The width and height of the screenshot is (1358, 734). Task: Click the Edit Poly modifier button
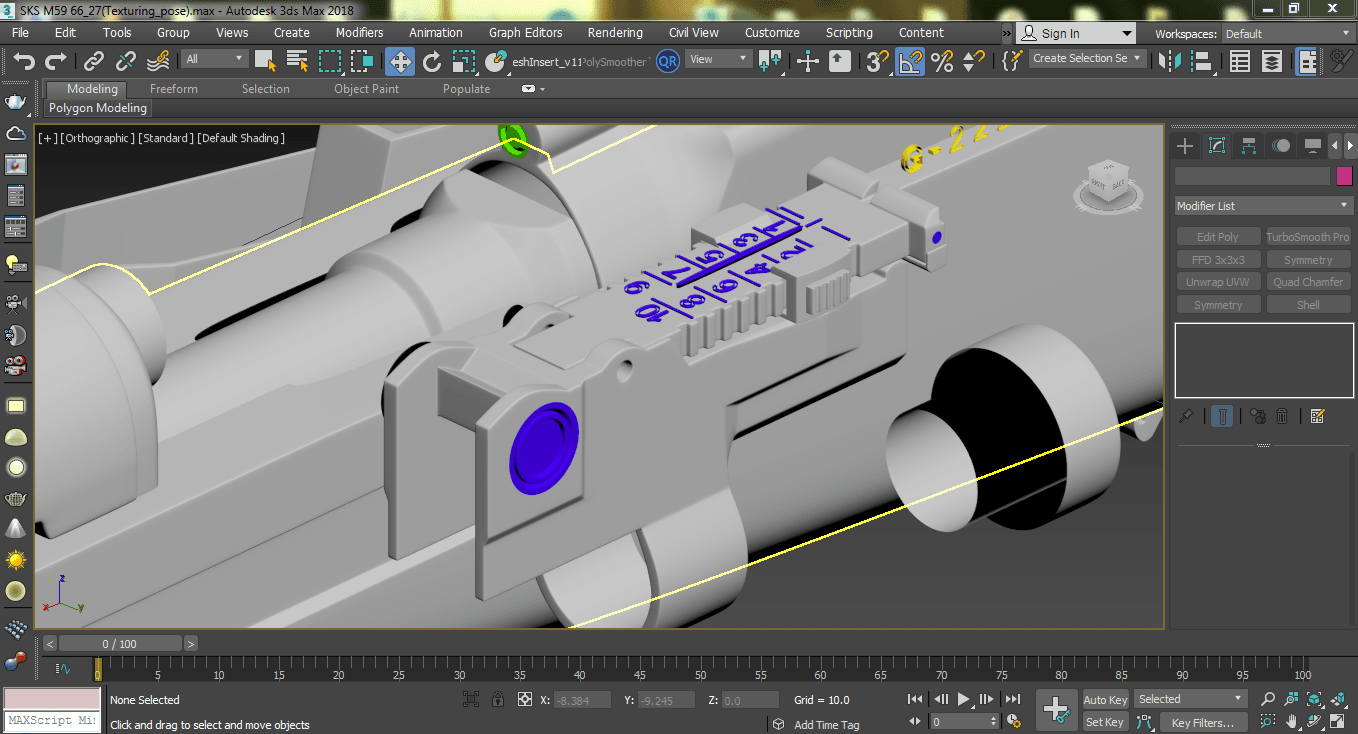click(x=1218, y=237)
